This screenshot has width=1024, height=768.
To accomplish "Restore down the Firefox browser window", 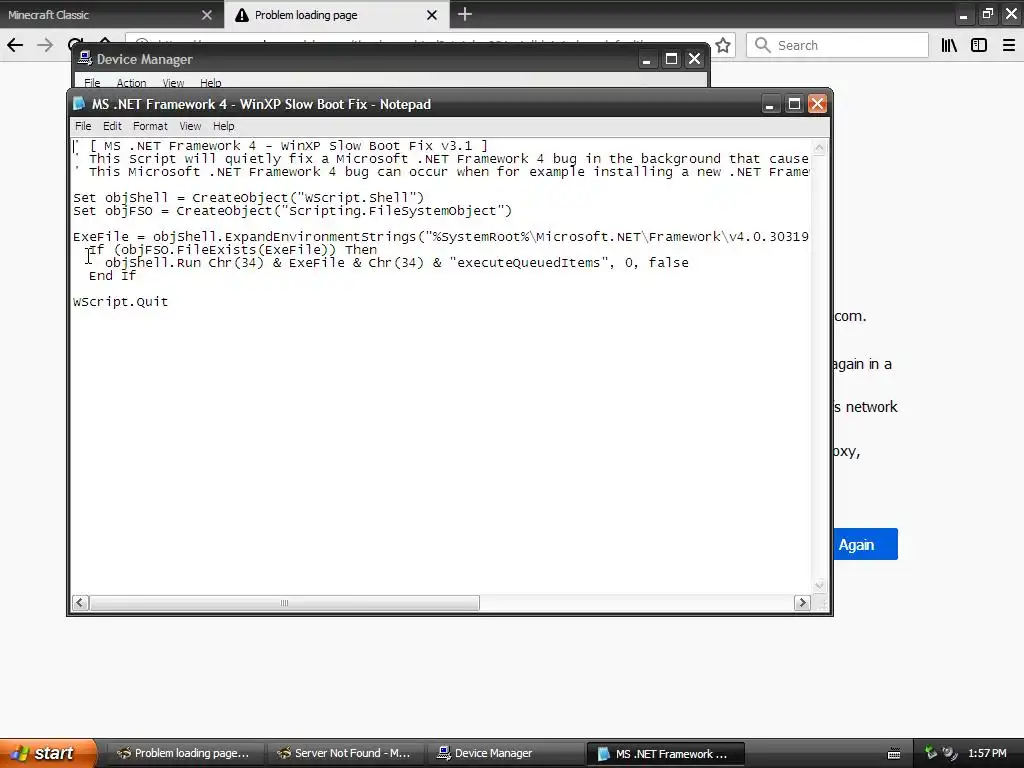I will 987,14.
